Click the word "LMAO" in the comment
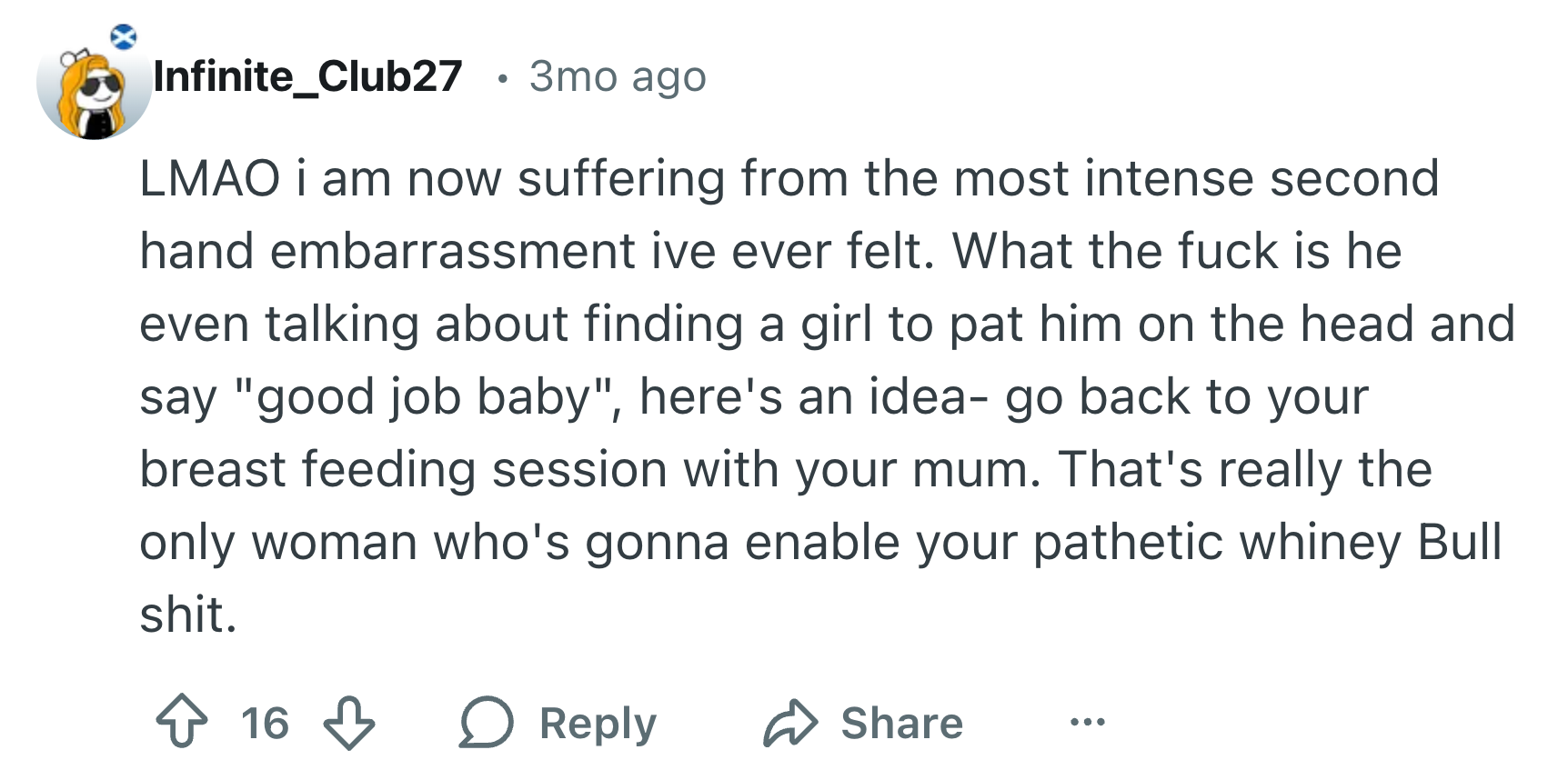Image resolution: width=1568 pixels, height=780 pixels. (x=209, y=178)
